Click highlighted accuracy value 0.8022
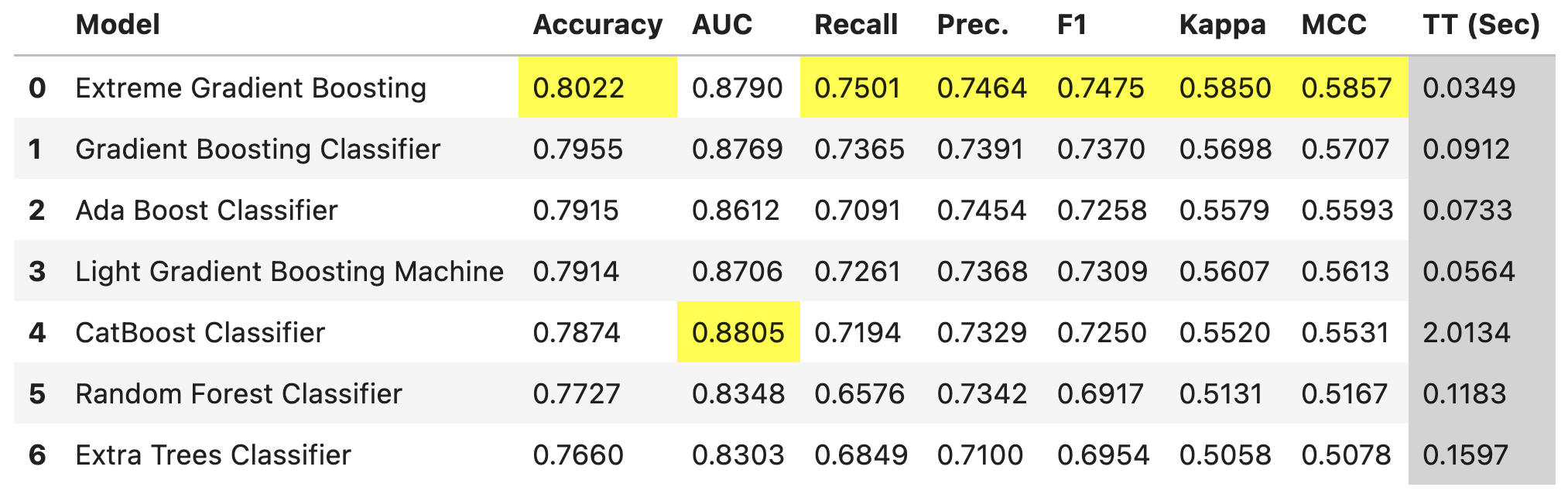The height and width of the screenshot is (494, 1568). [x=579, y=88]
